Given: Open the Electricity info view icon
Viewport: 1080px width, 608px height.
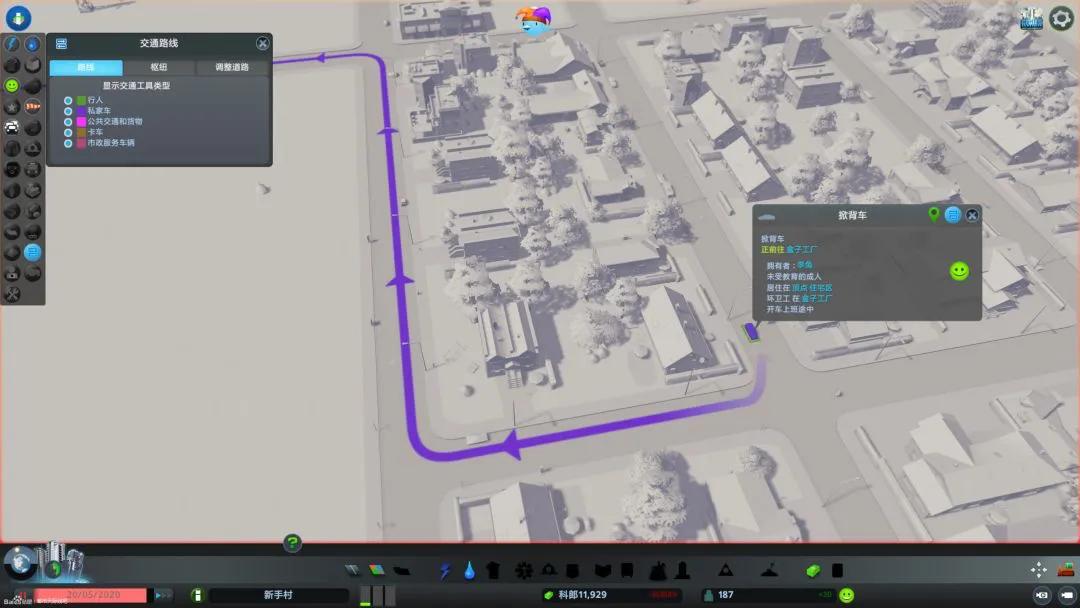Looking at the screenshot, I should [12, 44].
